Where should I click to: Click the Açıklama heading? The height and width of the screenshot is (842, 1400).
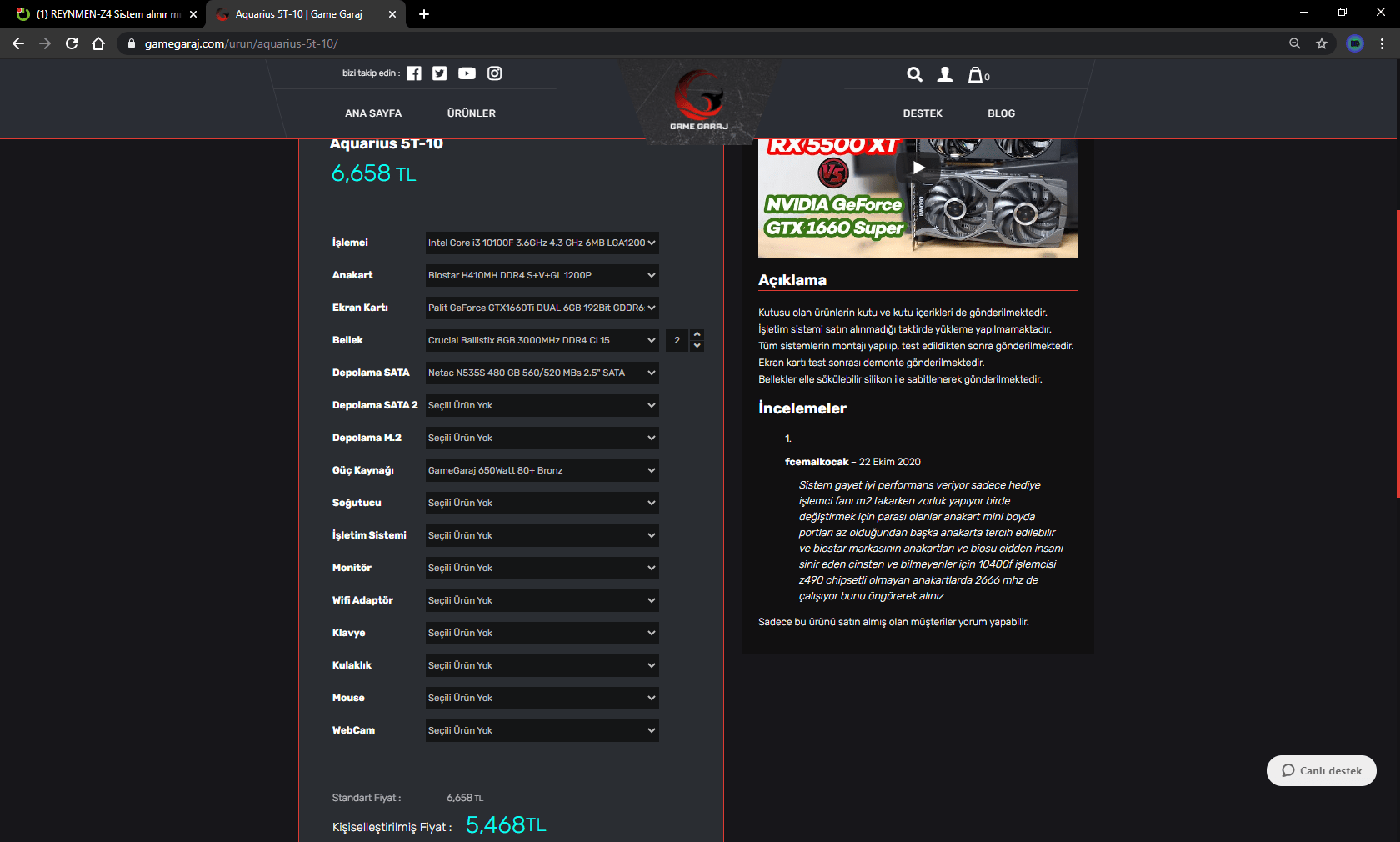click(792, 280)
